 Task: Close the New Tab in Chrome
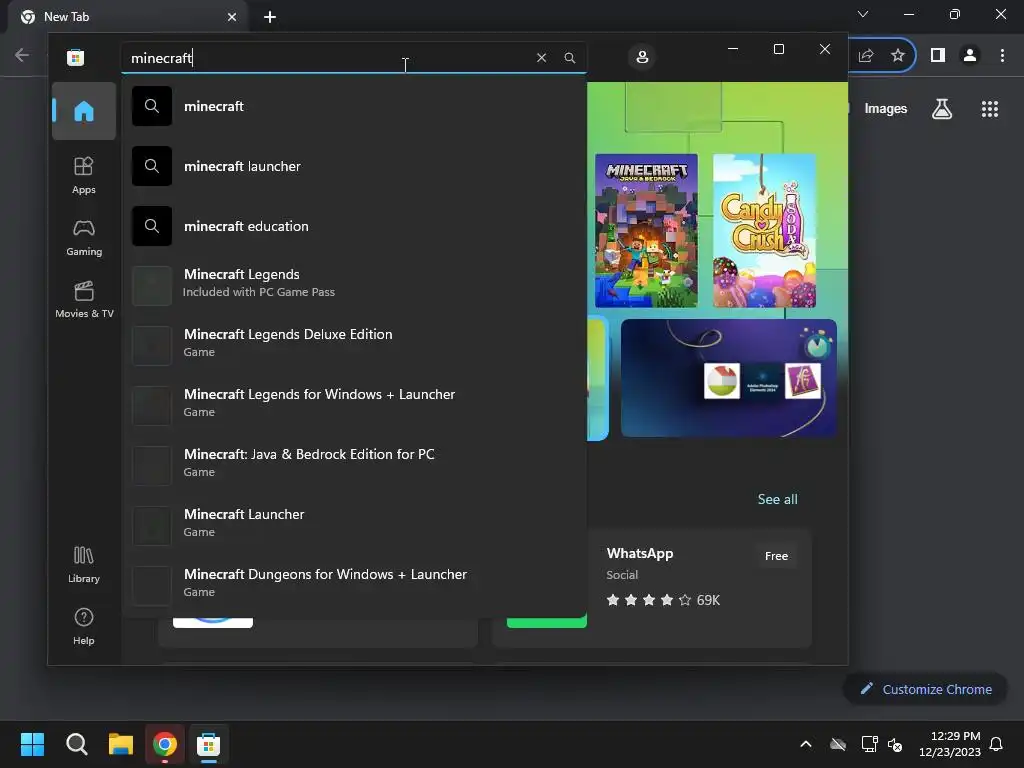coord(232,17)
